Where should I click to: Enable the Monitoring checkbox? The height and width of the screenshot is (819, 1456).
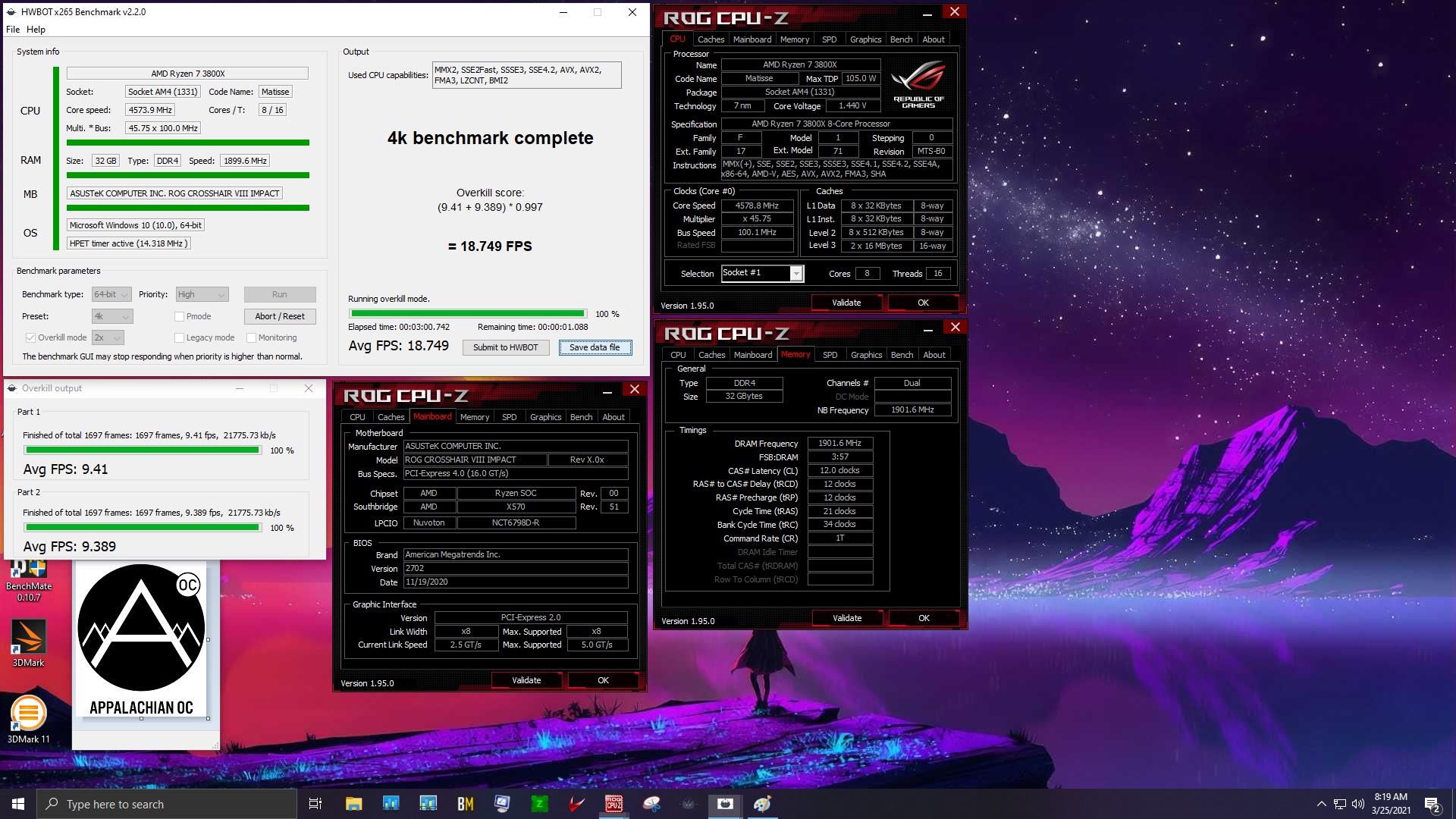pos(251,337)
